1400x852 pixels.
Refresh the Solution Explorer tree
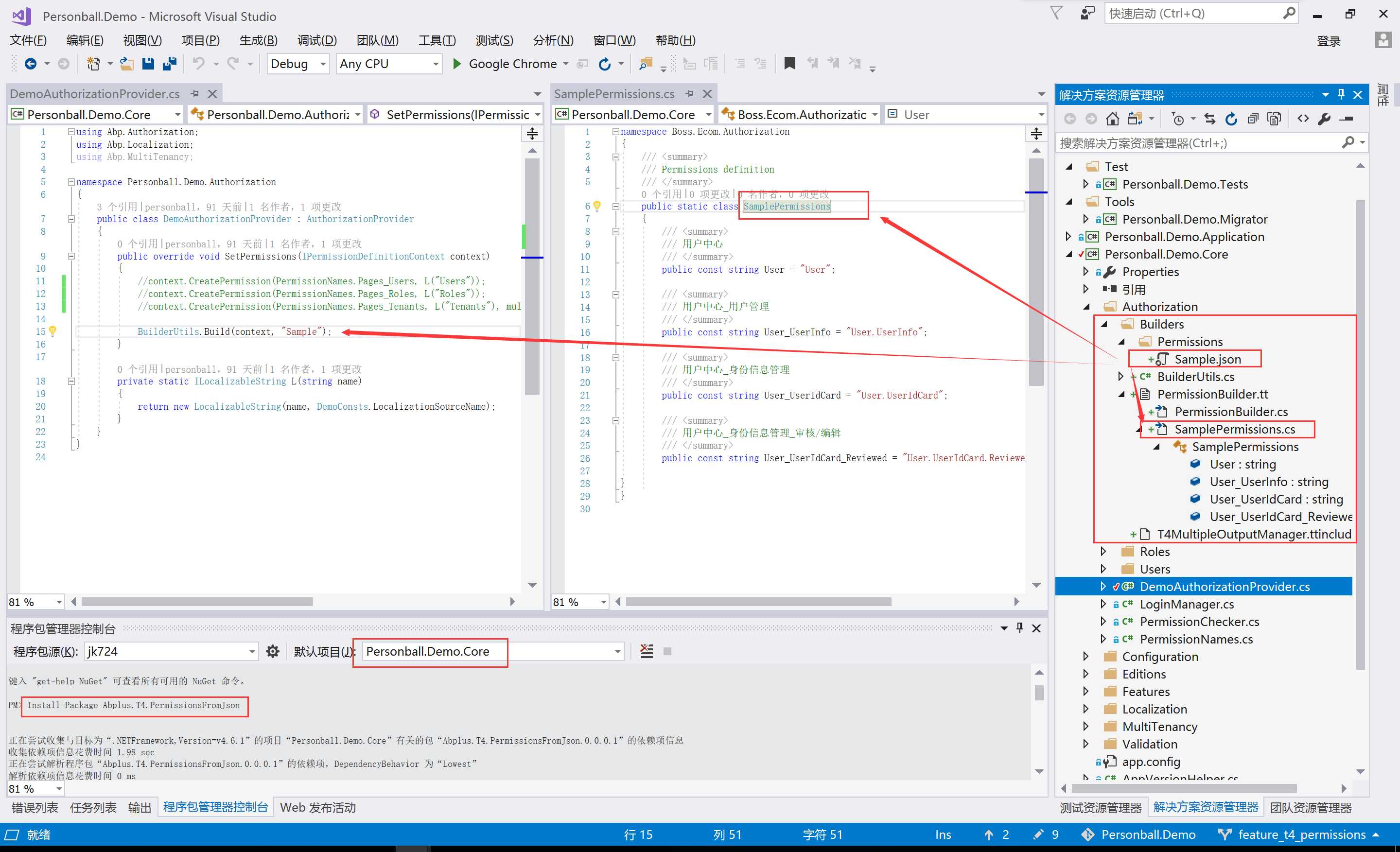(x=1231, y=119)
